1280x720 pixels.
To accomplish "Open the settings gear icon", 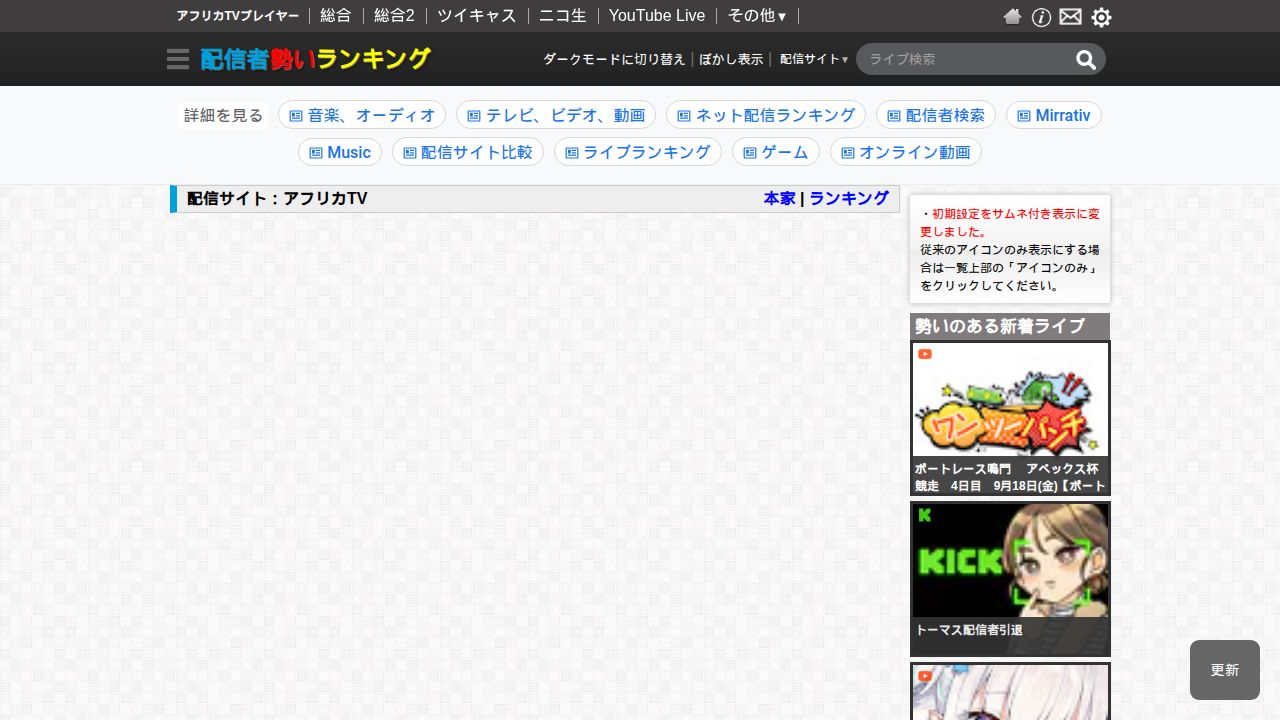I will click(x=1101, y=17).
